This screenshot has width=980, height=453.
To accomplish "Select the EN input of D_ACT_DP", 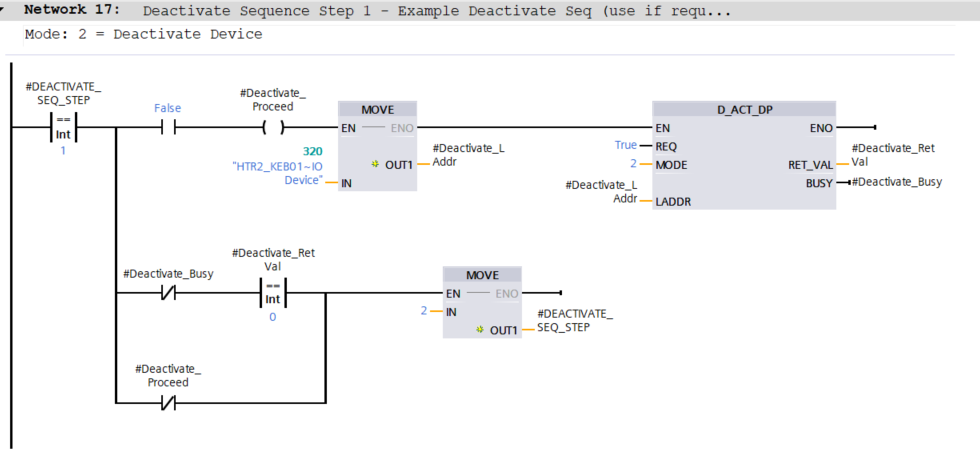I will pos(662,128).
